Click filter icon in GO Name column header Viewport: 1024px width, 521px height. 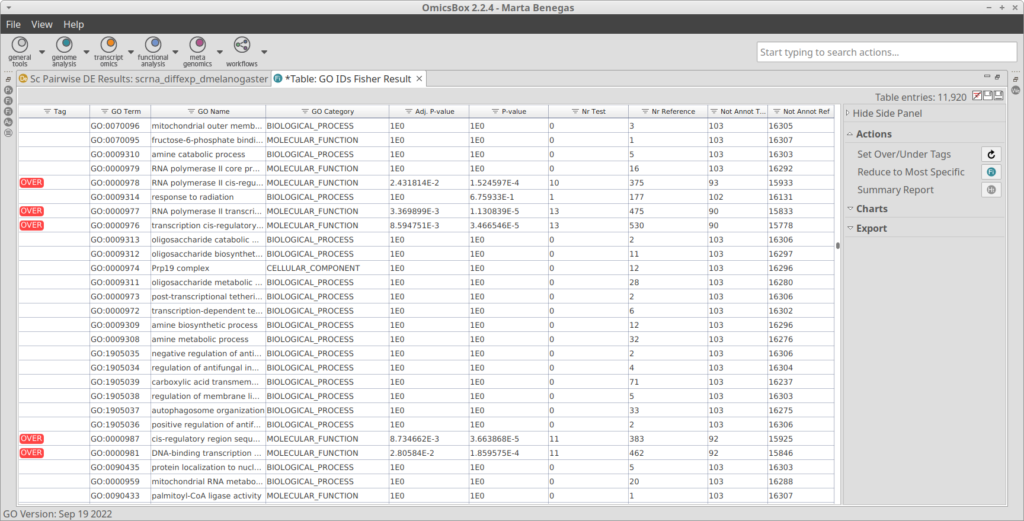tap(191, 112)
